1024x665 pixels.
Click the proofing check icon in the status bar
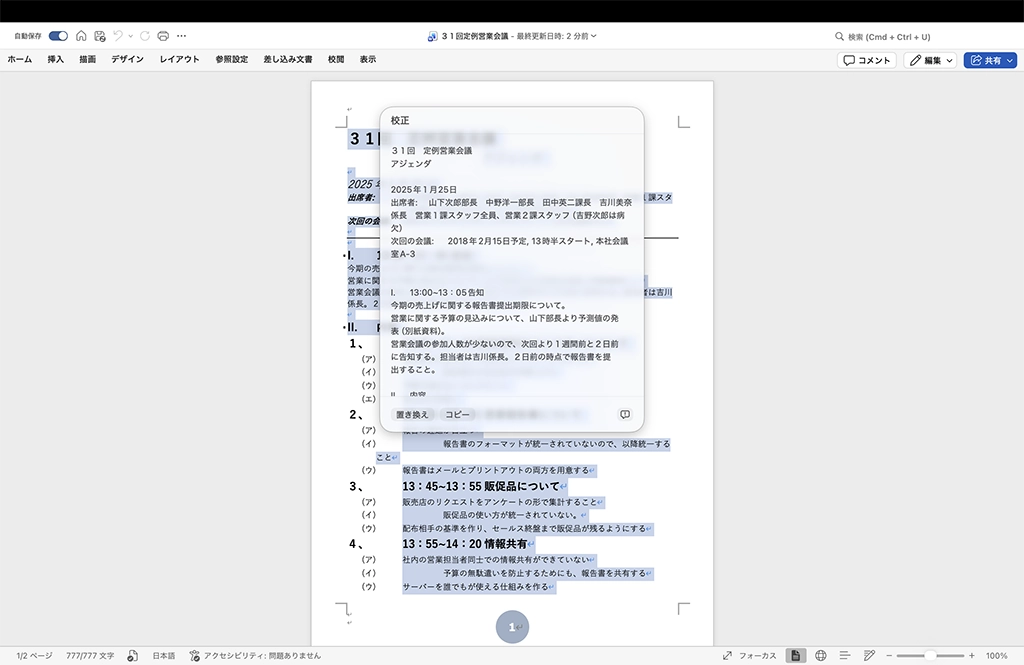coord(132,655)
